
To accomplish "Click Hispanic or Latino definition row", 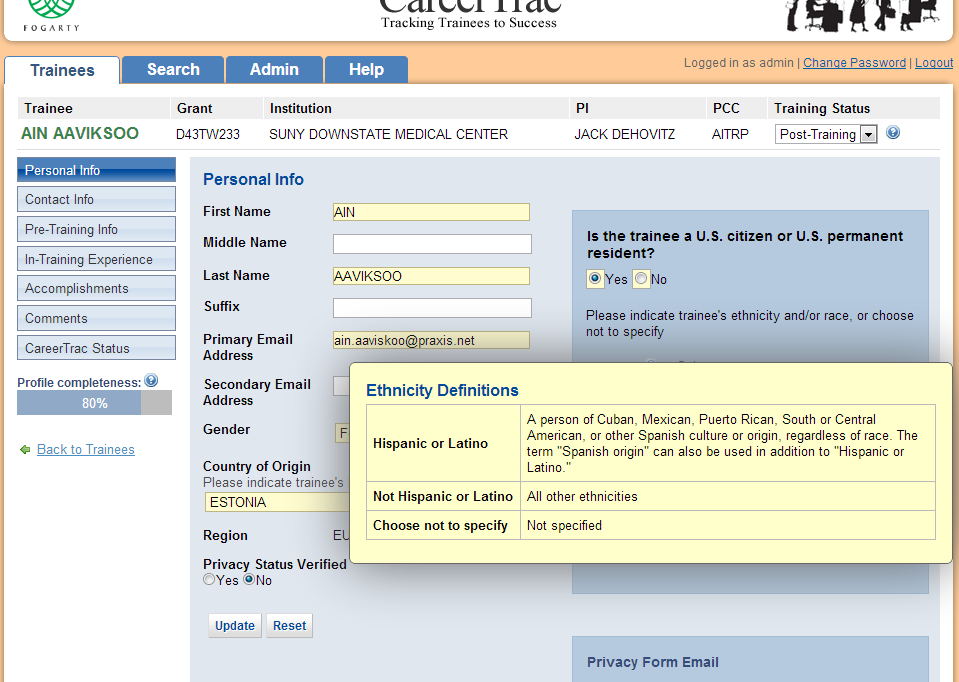I will click(651, 443).
